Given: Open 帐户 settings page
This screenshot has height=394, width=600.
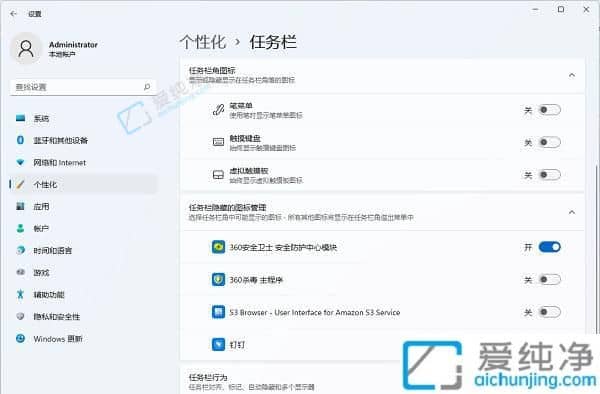Looking at the screenshot, I should (83, 228).
